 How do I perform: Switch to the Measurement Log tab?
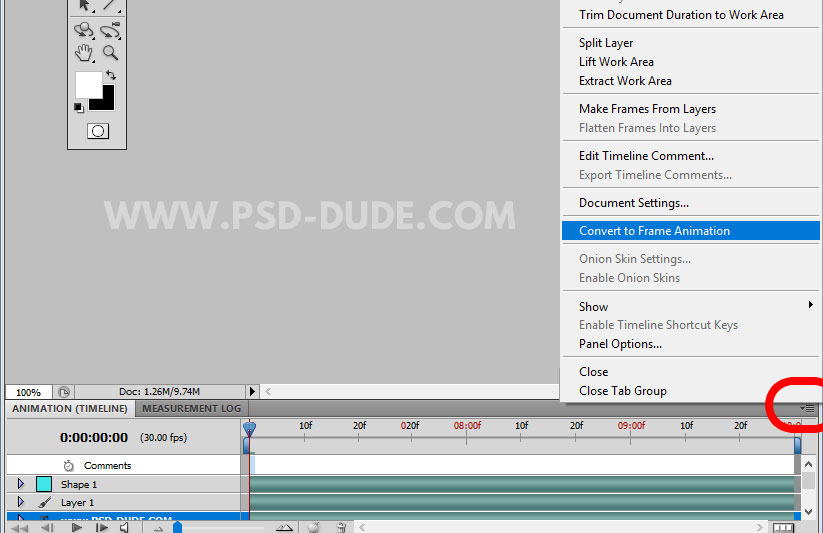coord(192,409)
